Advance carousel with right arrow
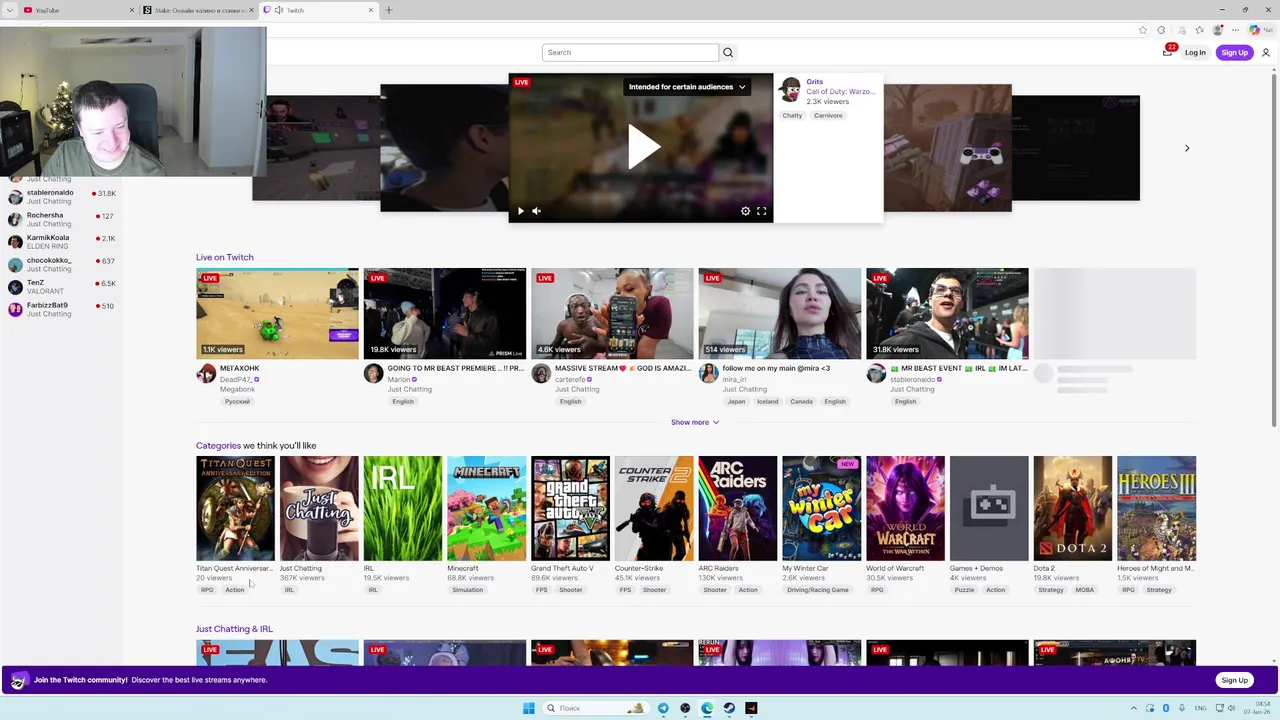The width and height of the screenshot is (1280, 720). click(1187, 148)
